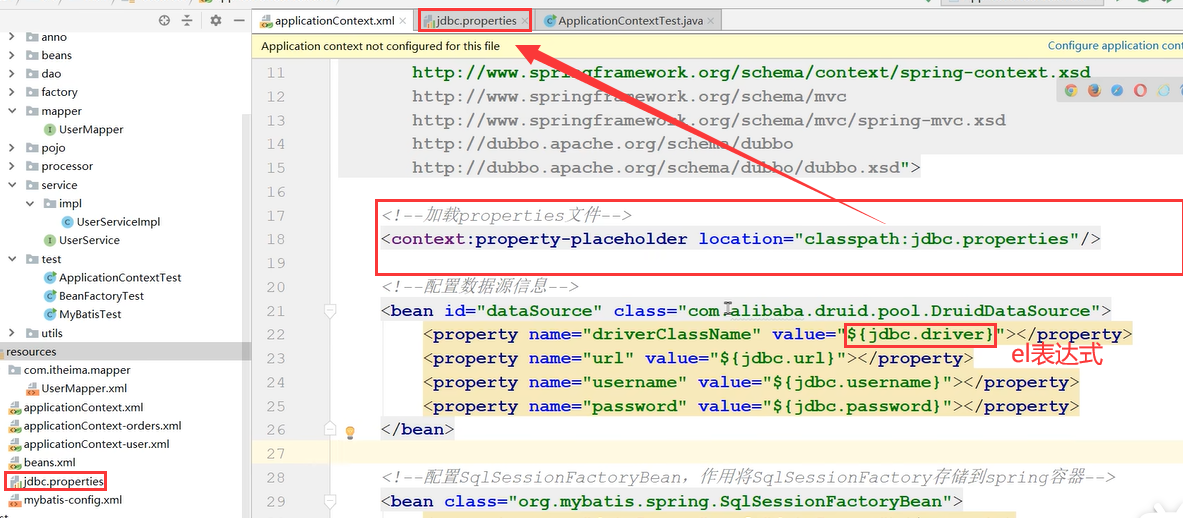The width and height of the screenshot is (1183, 518).
Task: Select applicationContext-user.xml in project tree
Action: click(89, 444)
